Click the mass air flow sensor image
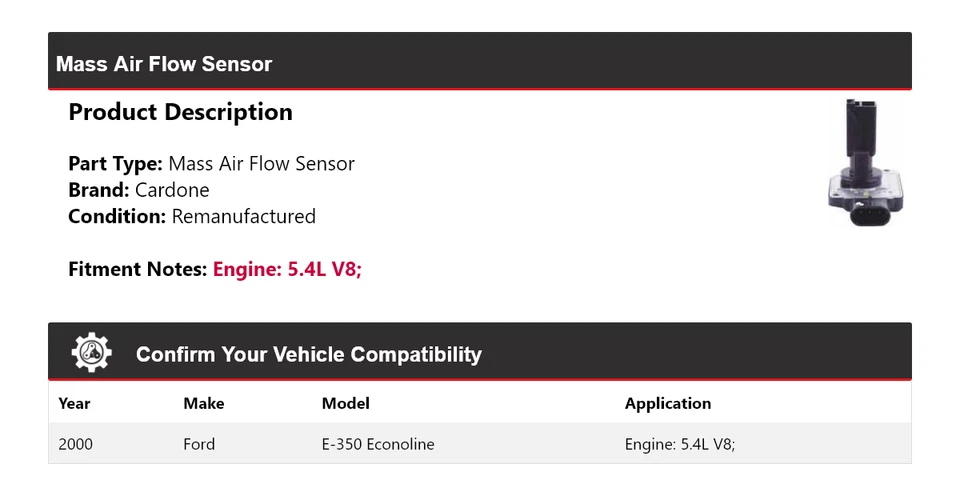 tap(862, 162)
